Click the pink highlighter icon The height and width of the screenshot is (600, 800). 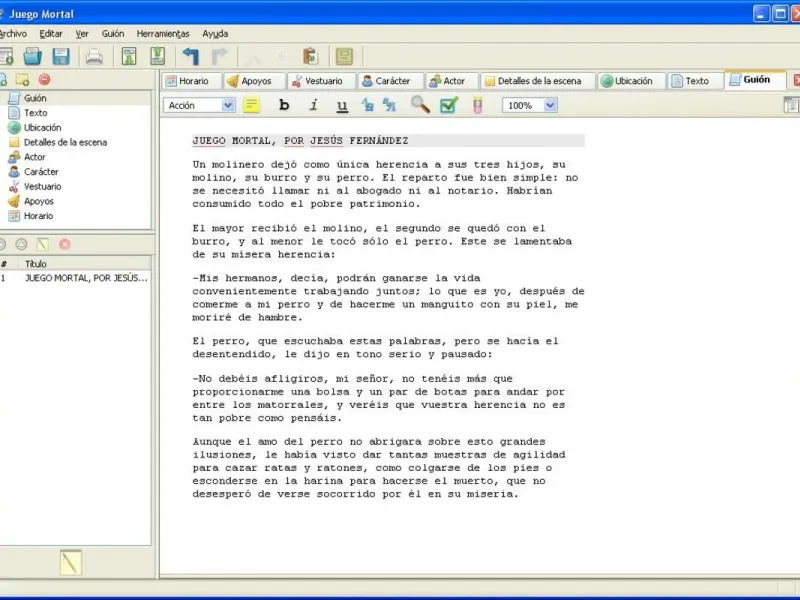tap(478, 105)
